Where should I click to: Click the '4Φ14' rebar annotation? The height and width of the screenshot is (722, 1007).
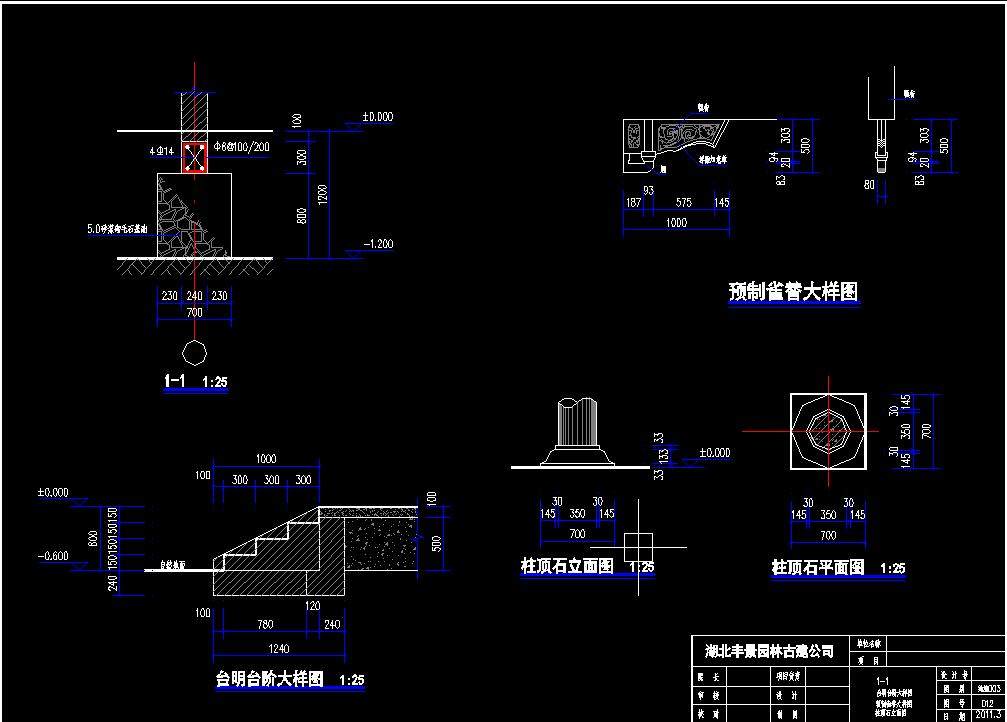click(x=162, y=150)
